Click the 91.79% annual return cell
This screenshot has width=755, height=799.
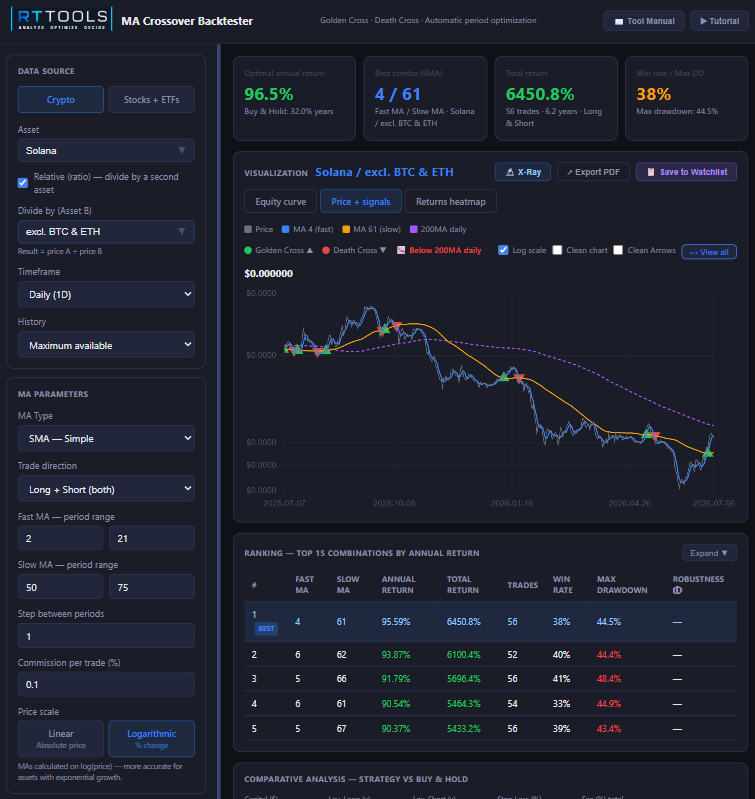(396, 679)
